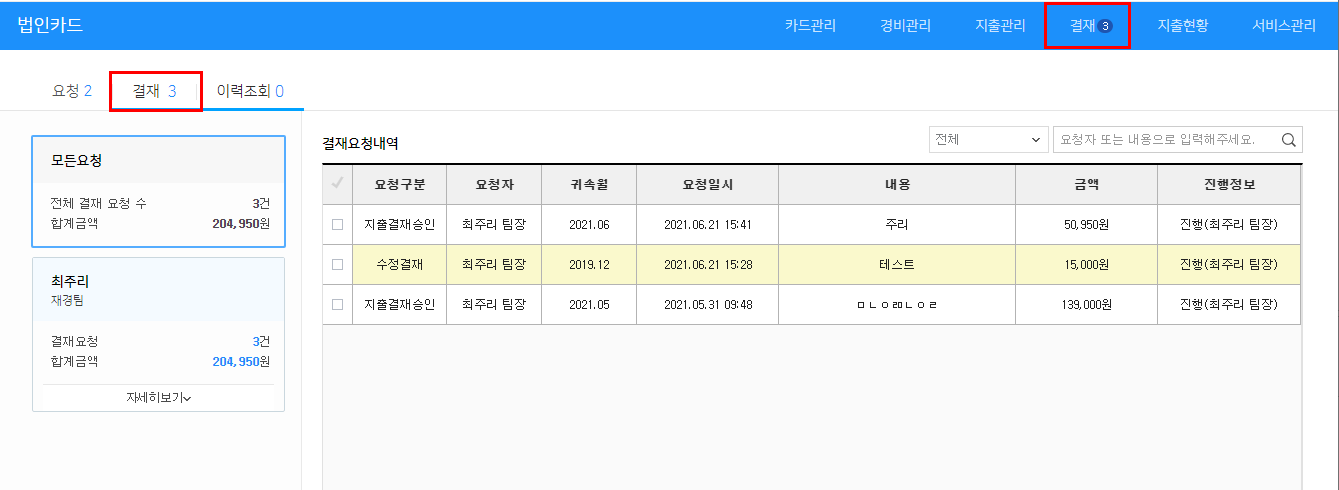Toggle the select-all header checkbox

[337, 184]
